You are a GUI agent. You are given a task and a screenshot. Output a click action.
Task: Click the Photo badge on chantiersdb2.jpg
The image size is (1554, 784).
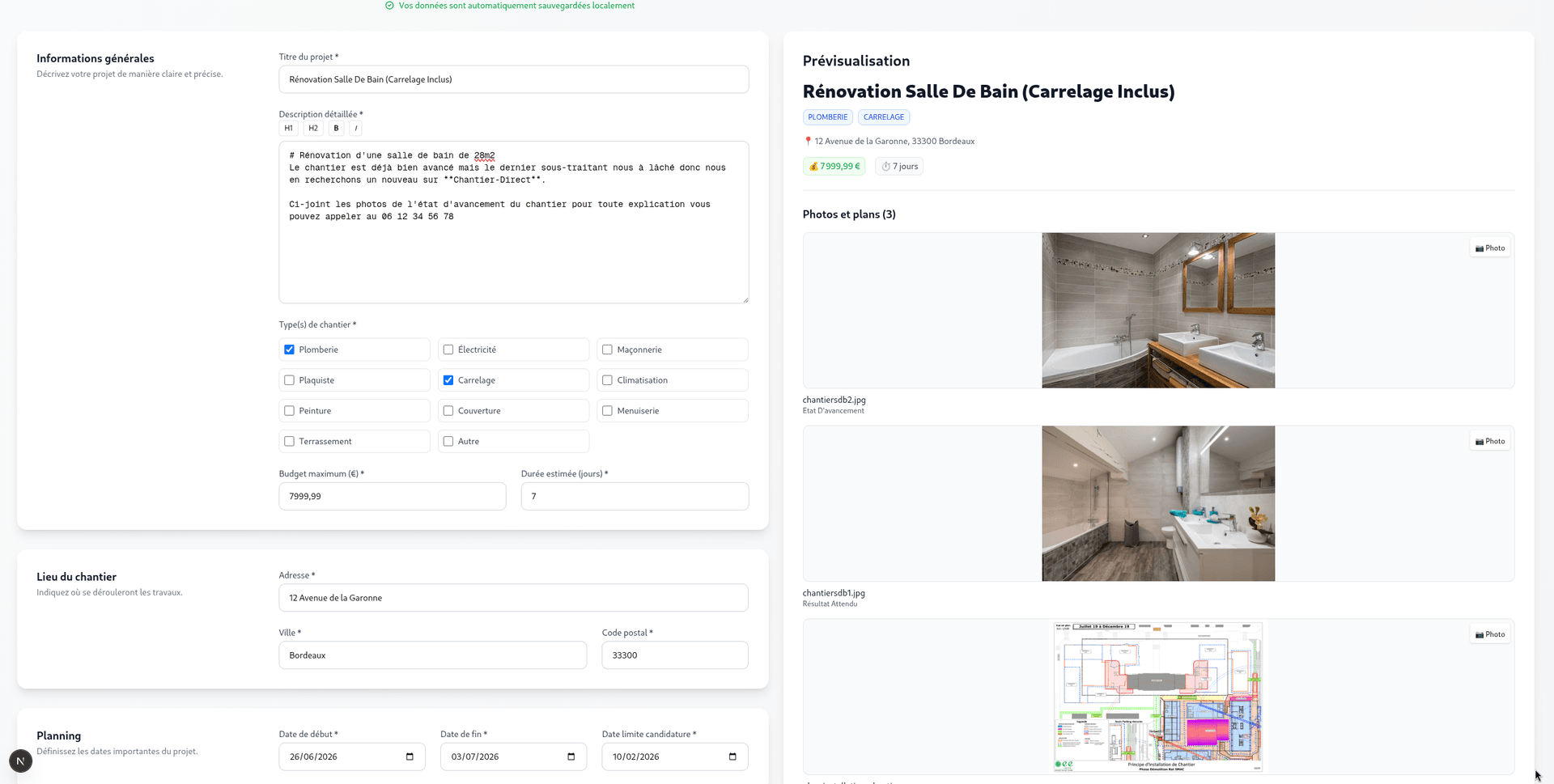coord(1489,248)
